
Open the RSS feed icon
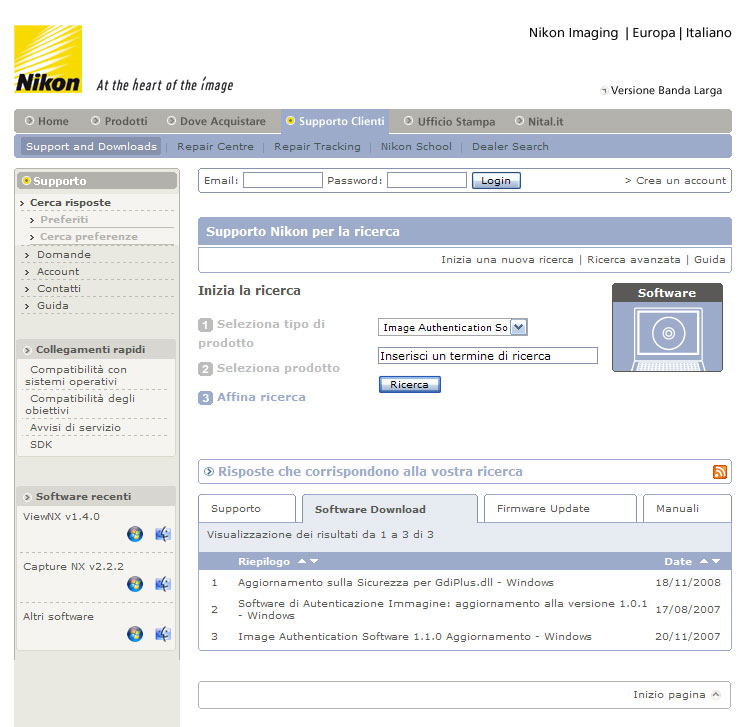tap(720, 472)
